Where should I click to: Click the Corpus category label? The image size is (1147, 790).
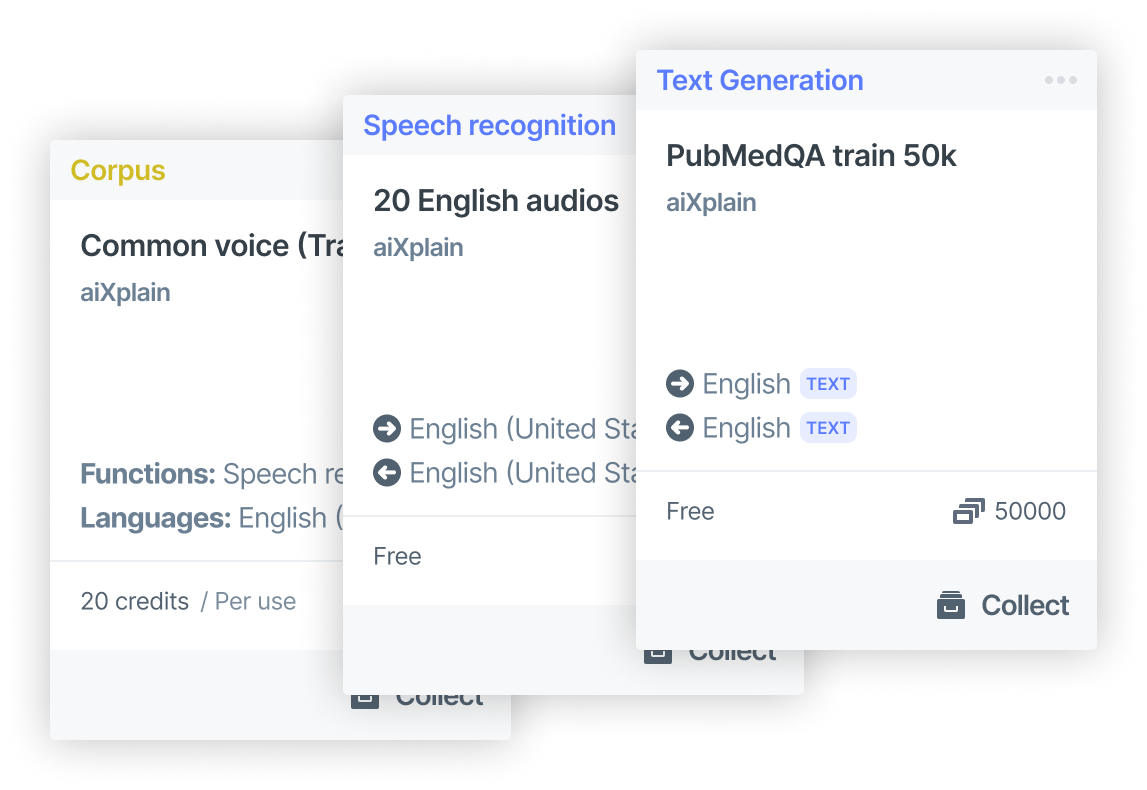(118, 171)
